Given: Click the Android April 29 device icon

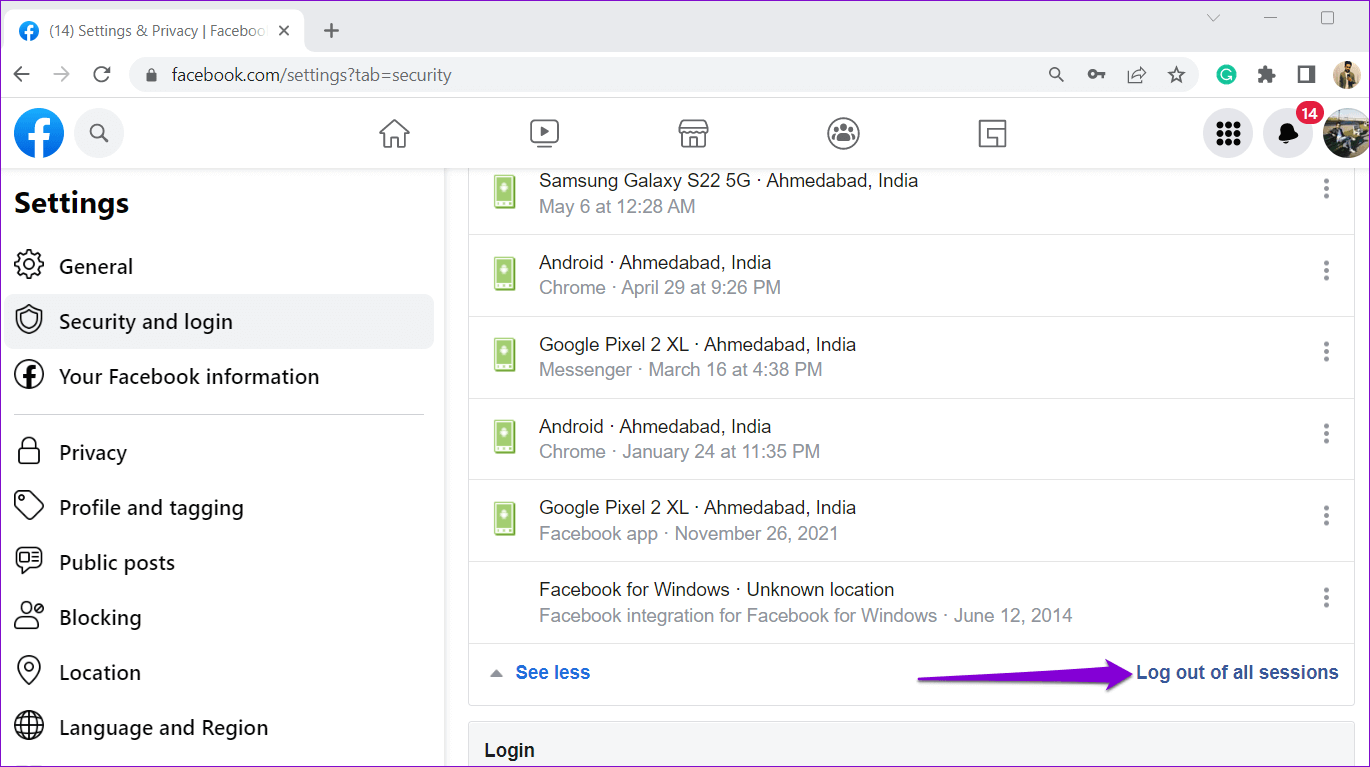Looking at the screenshot, I should (505, 273).
